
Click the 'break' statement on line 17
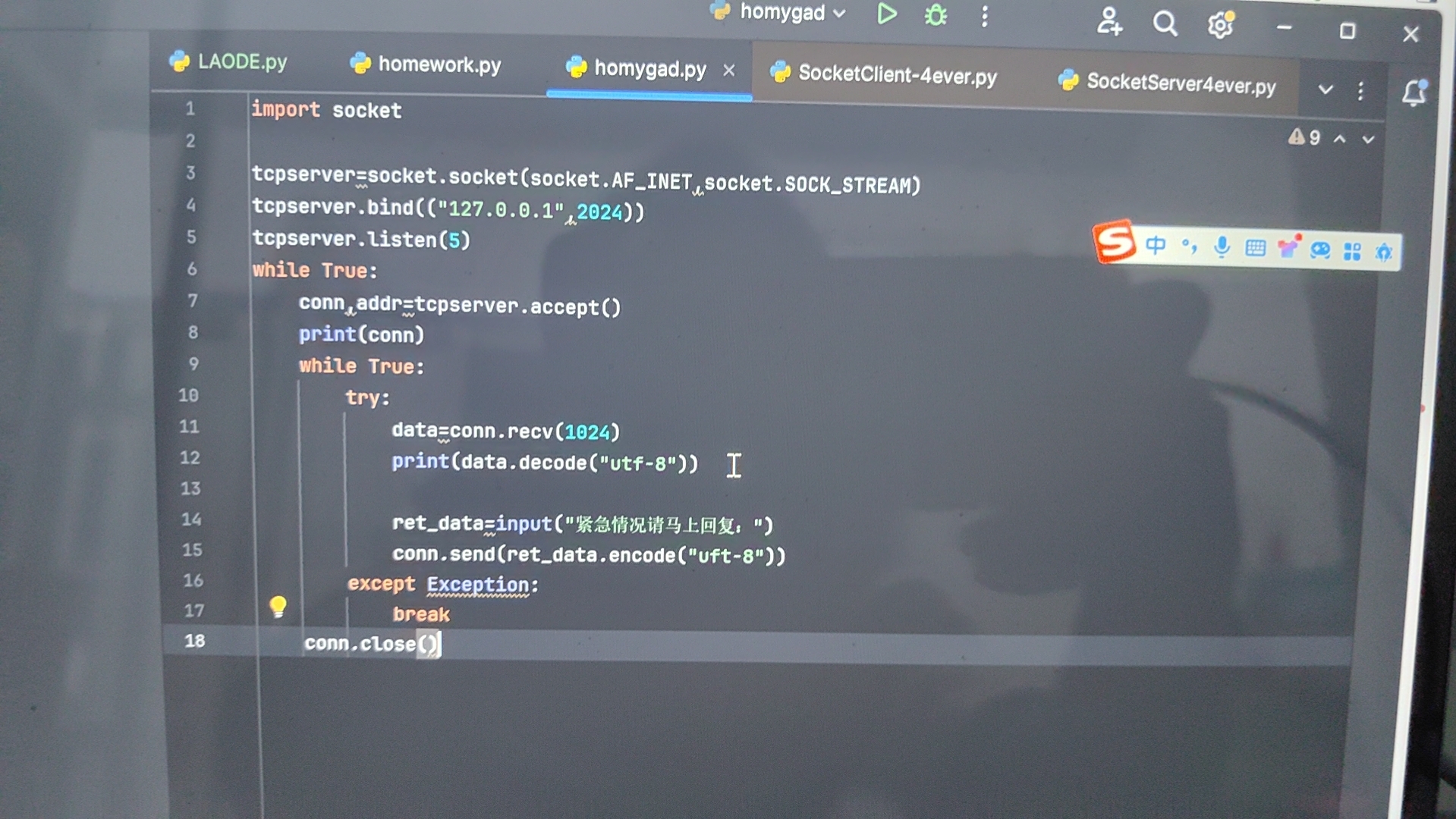pyautogui.click(x=421, y=614)
